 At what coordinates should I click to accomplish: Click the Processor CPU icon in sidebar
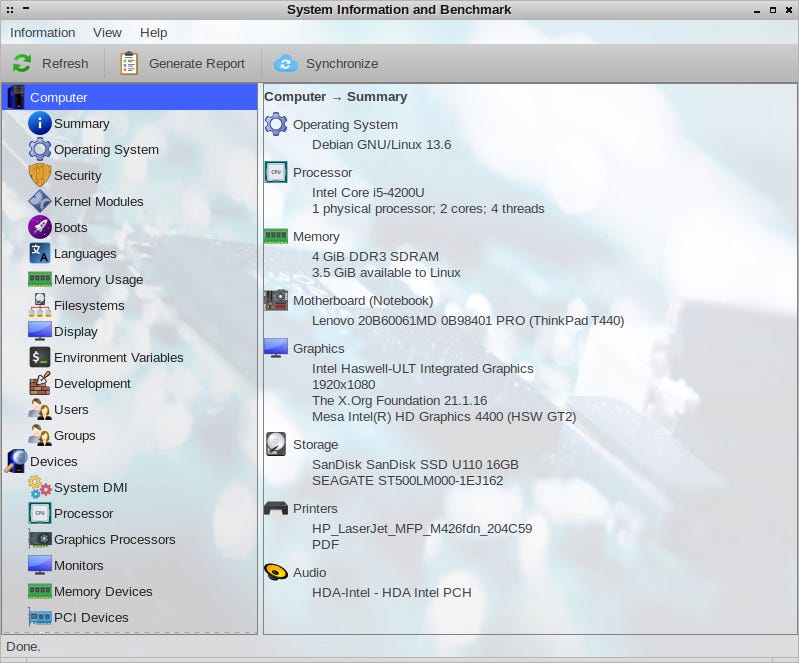pyautogui.click(x=40, y=513)
